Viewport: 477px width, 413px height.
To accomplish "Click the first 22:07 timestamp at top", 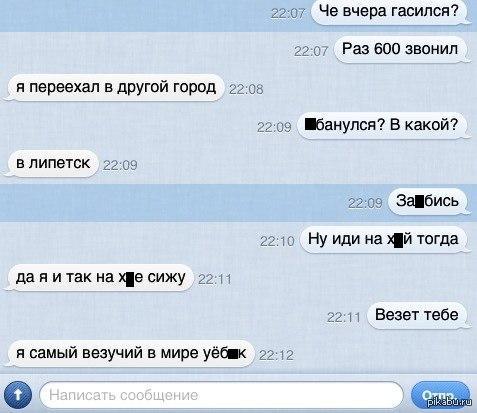I will tap(288, 13).
